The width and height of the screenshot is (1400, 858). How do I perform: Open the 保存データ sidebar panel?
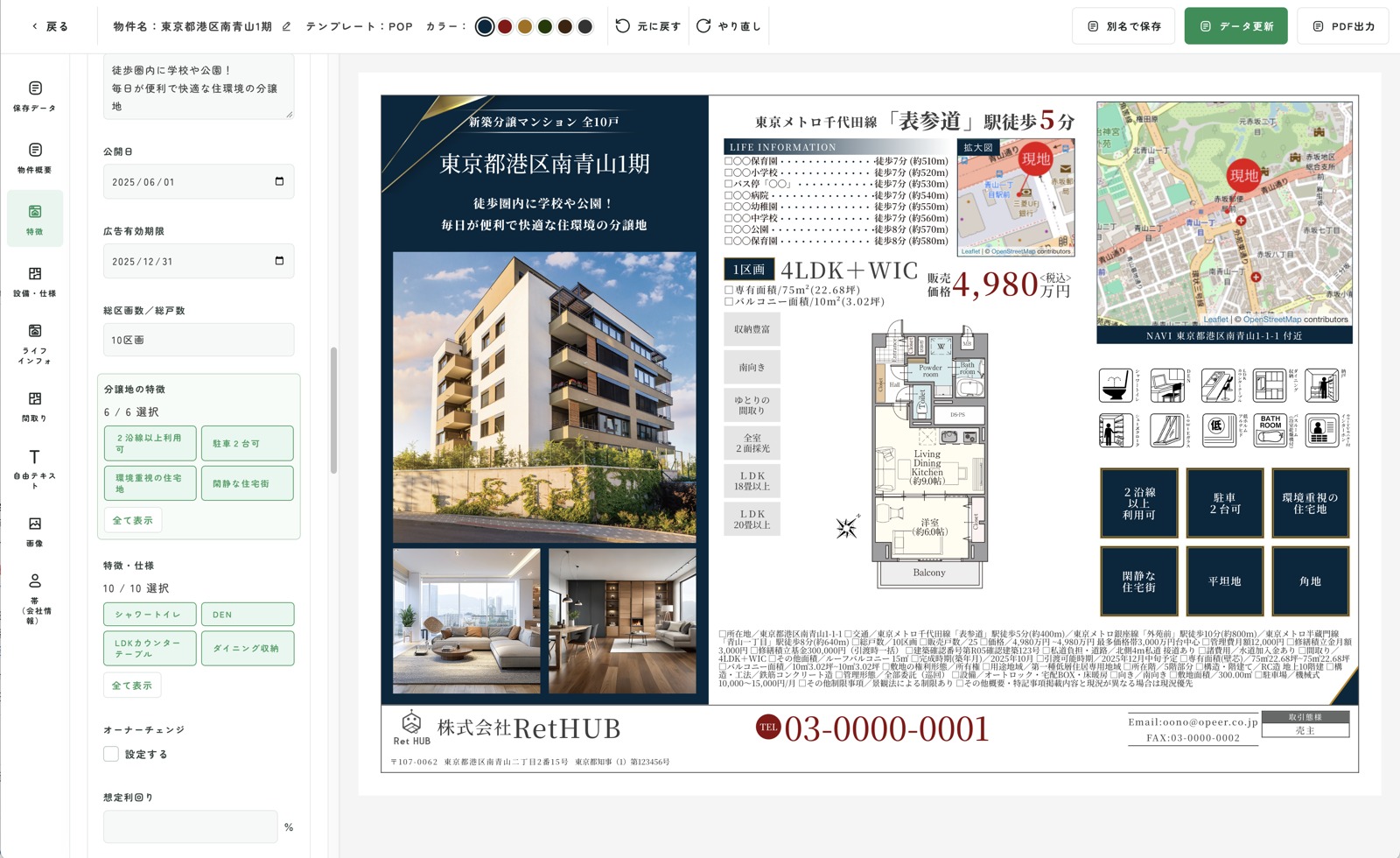coord(34,96)
